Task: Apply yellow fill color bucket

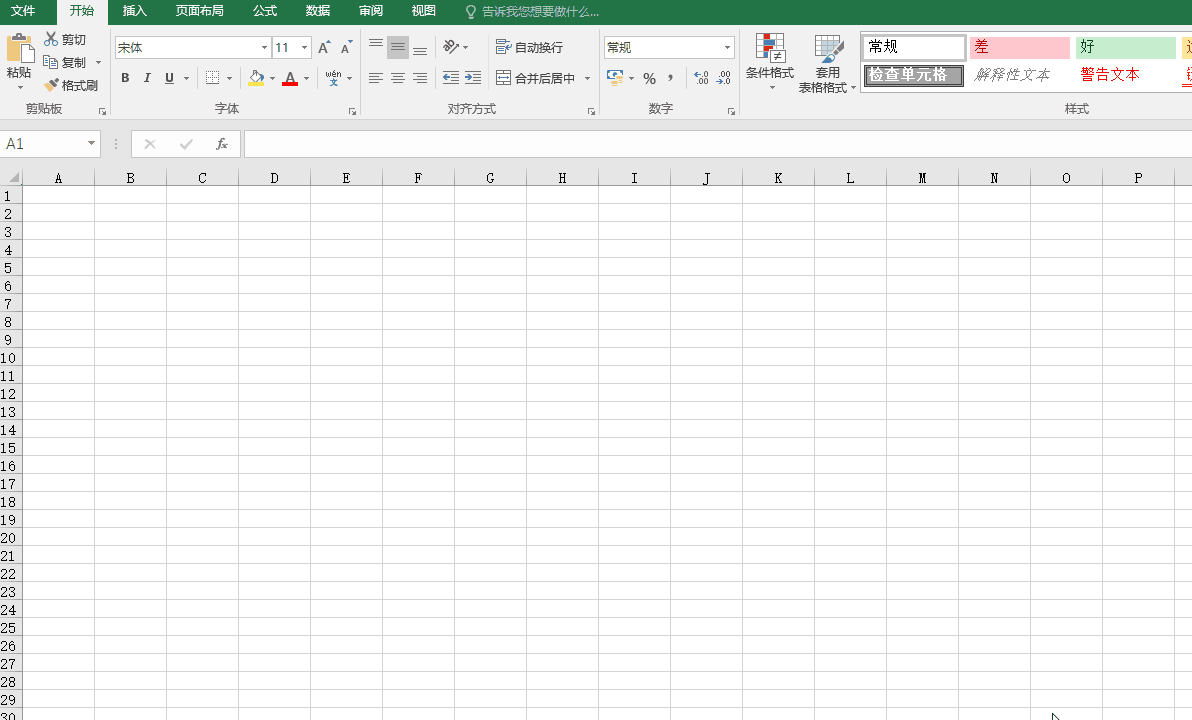Action: point(256,78)
